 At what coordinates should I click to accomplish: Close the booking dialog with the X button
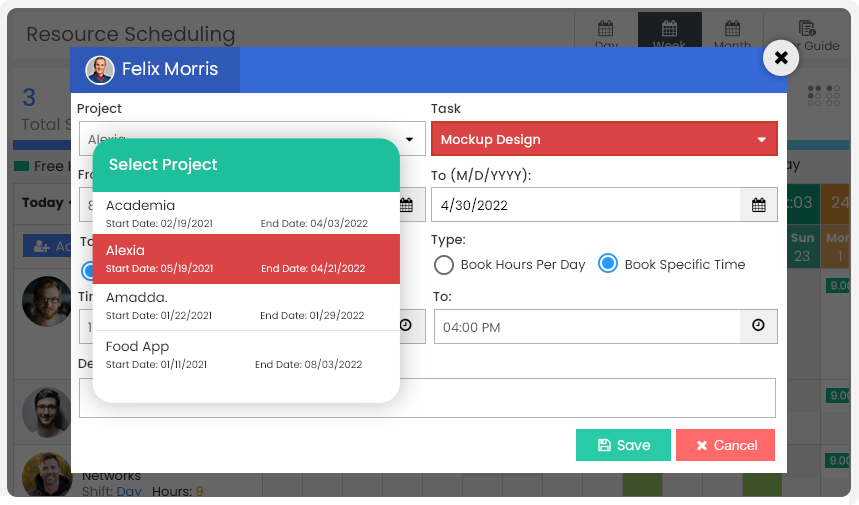[781, 58]
